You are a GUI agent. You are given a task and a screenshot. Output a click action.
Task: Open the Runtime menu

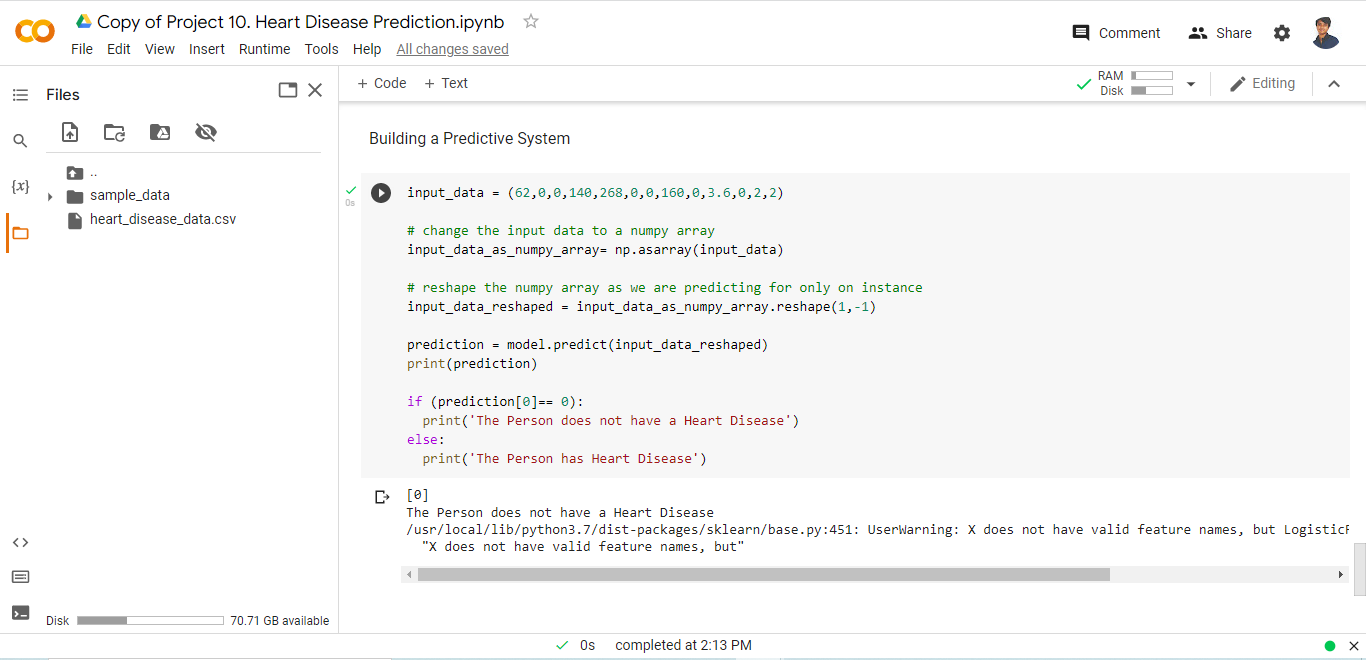[264, 49]
